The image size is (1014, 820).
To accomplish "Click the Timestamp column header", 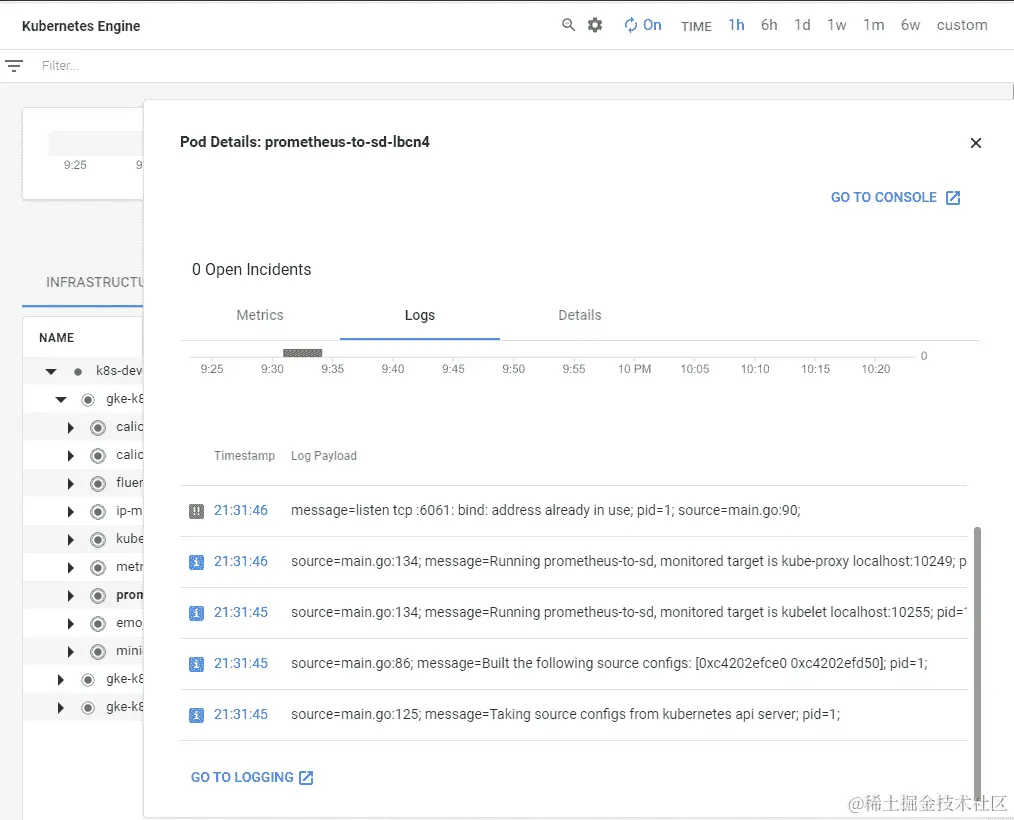I will (x=244, y=456).
